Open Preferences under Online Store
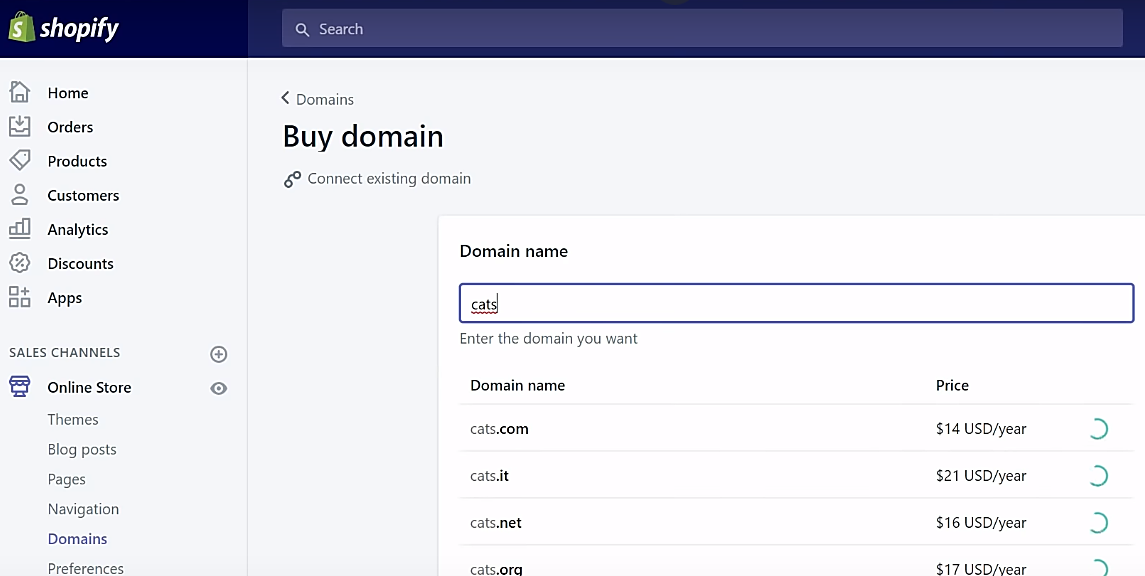Screen dimensions: 1145x576 click(85, 568)
